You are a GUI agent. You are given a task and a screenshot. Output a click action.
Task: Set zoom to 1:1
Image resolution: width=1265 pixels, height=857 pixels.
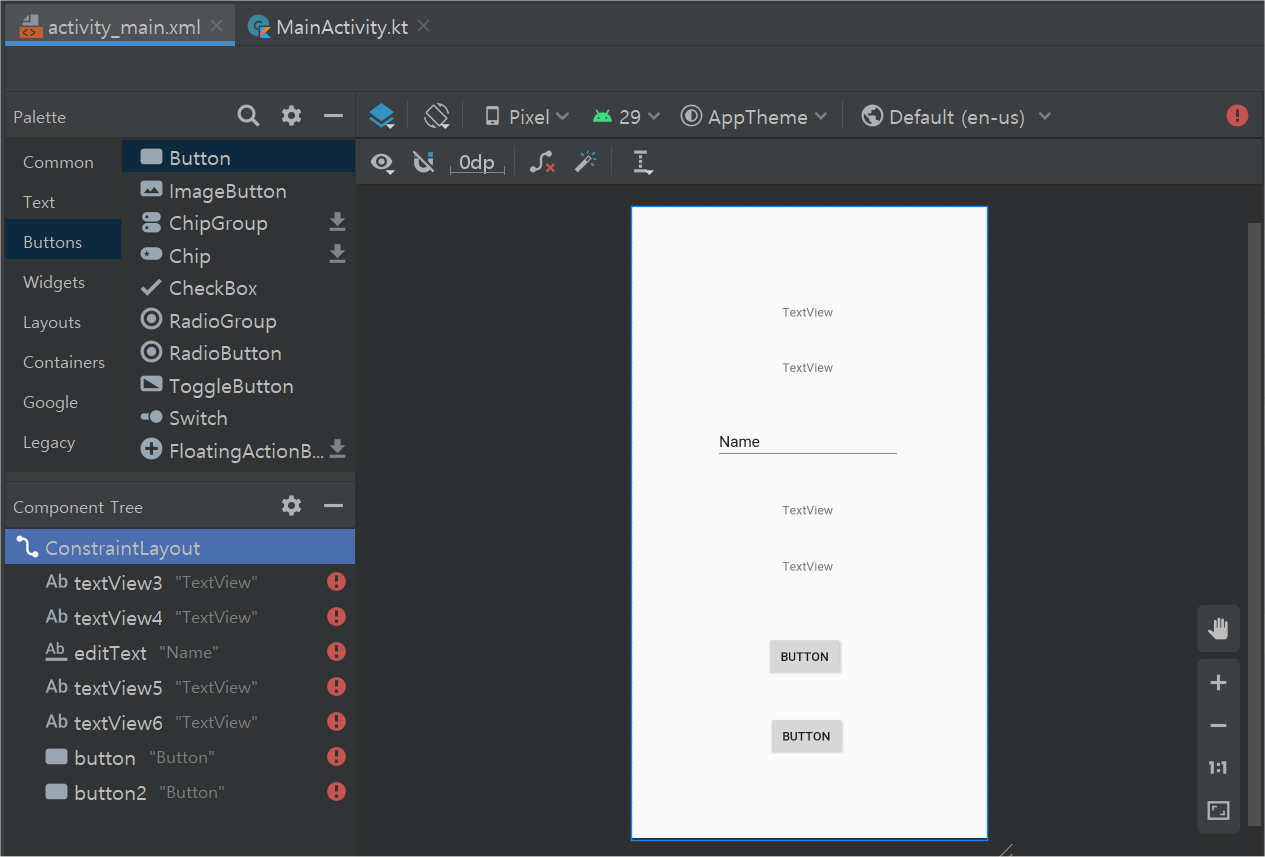[x=1218, y=768]
